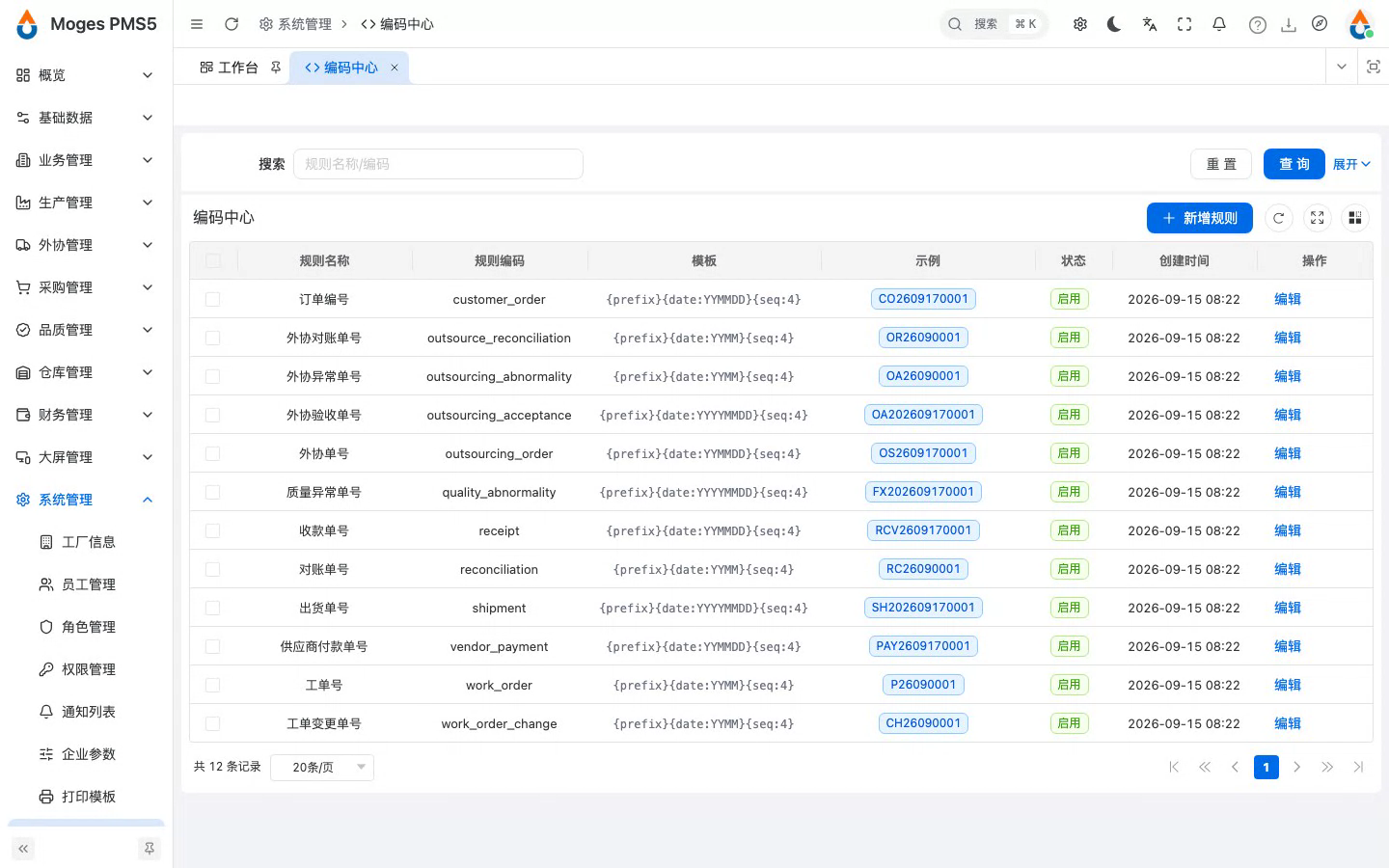Click the 新增规则 button
This screenshot has height=868, width=1389.
1200,218
